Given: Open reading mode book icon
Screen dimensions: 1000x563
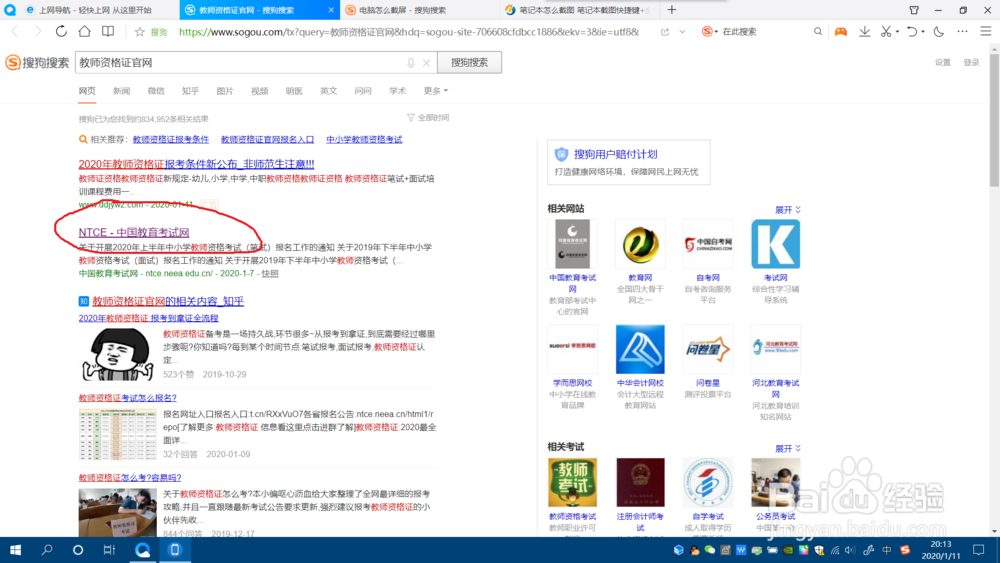Looking at the screenshot, I should [x=108, y=31].
